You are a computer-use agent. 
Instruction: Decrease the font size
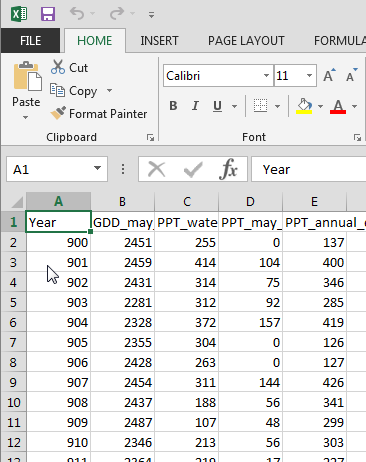click(352, 75)
